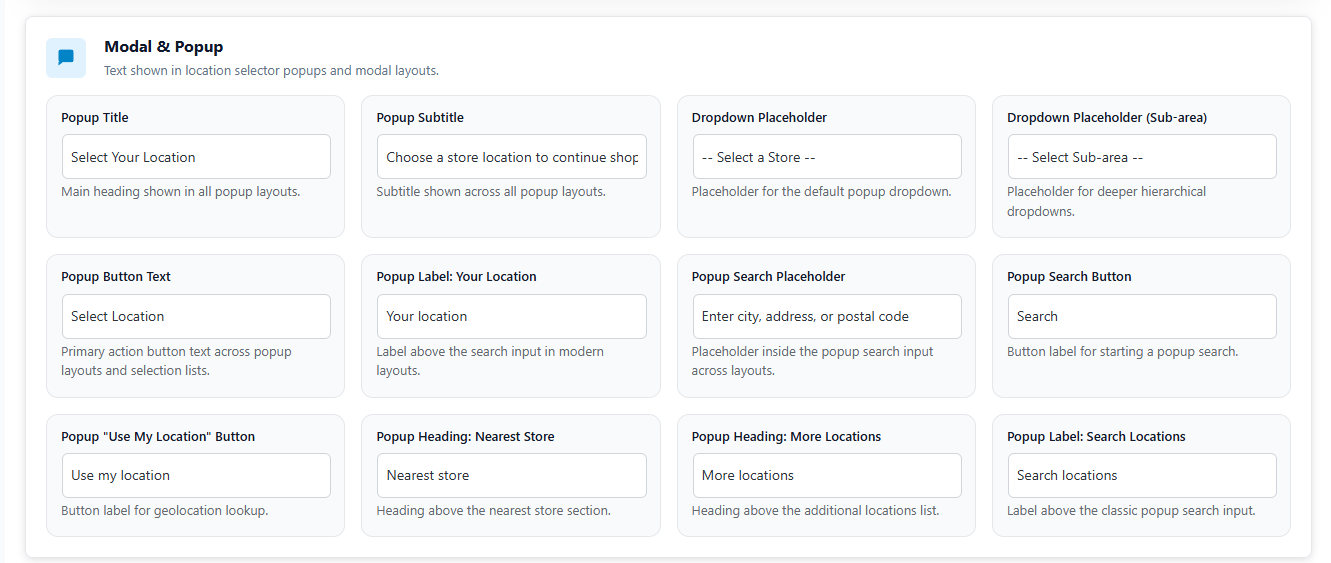Click the 'Popup Search Button' label
The width and height of the screenshot is (1331, 563).
pos(1069,277)
